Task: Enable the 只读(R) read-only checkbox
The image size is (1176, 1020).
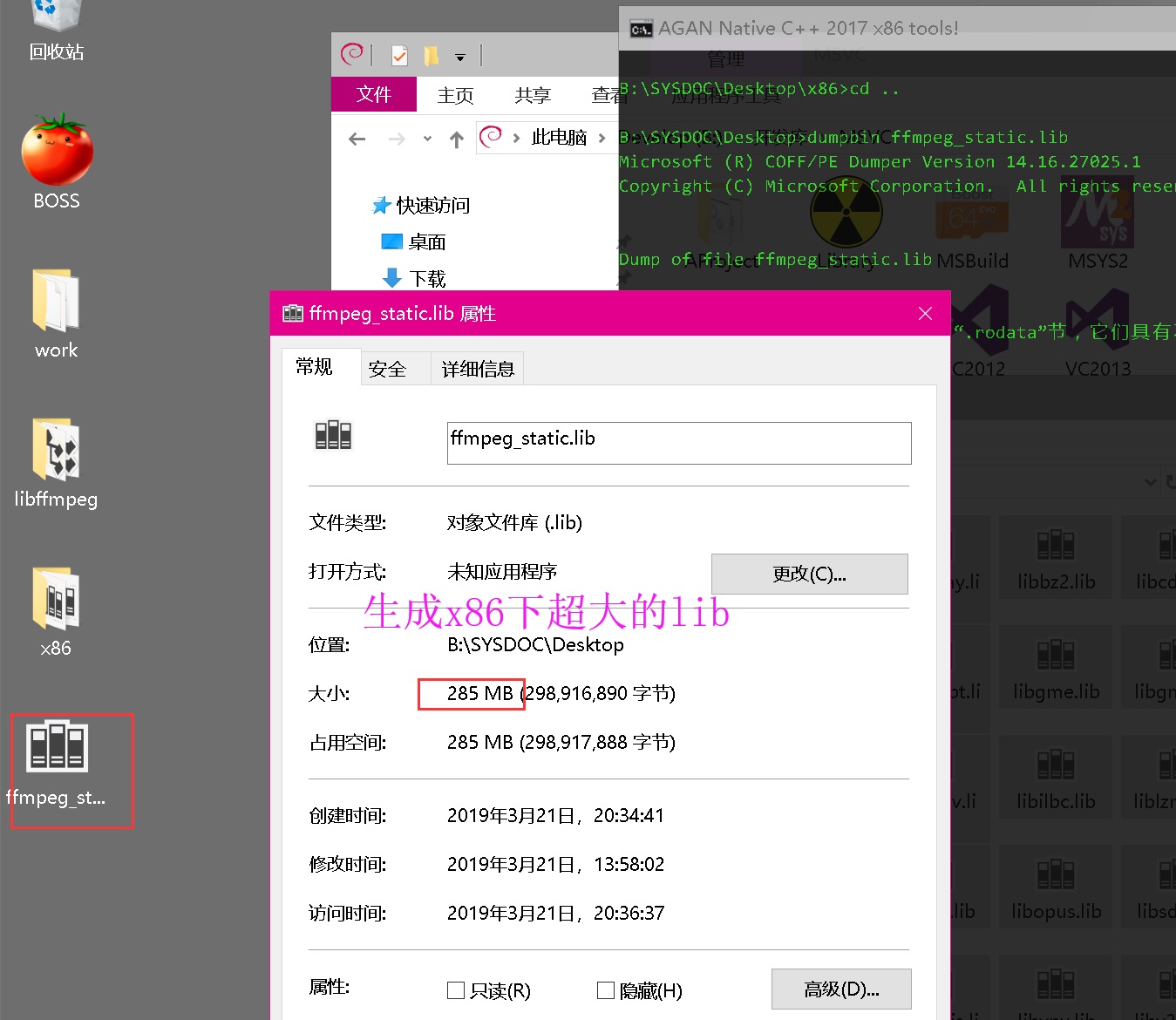Action: pos(456,990)
